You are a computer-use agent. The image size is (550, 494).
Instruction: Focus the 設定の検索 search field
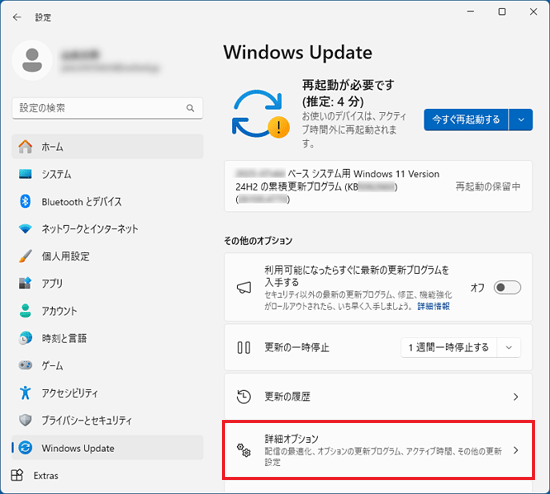[x=107, y=108]
